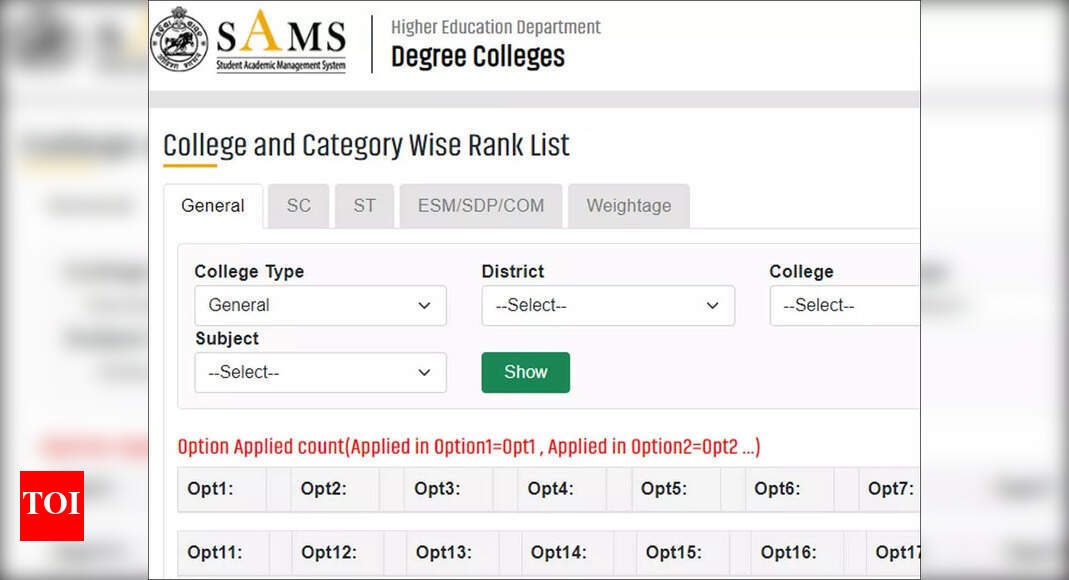Click the College Type field label

click(x=250, y=271)
